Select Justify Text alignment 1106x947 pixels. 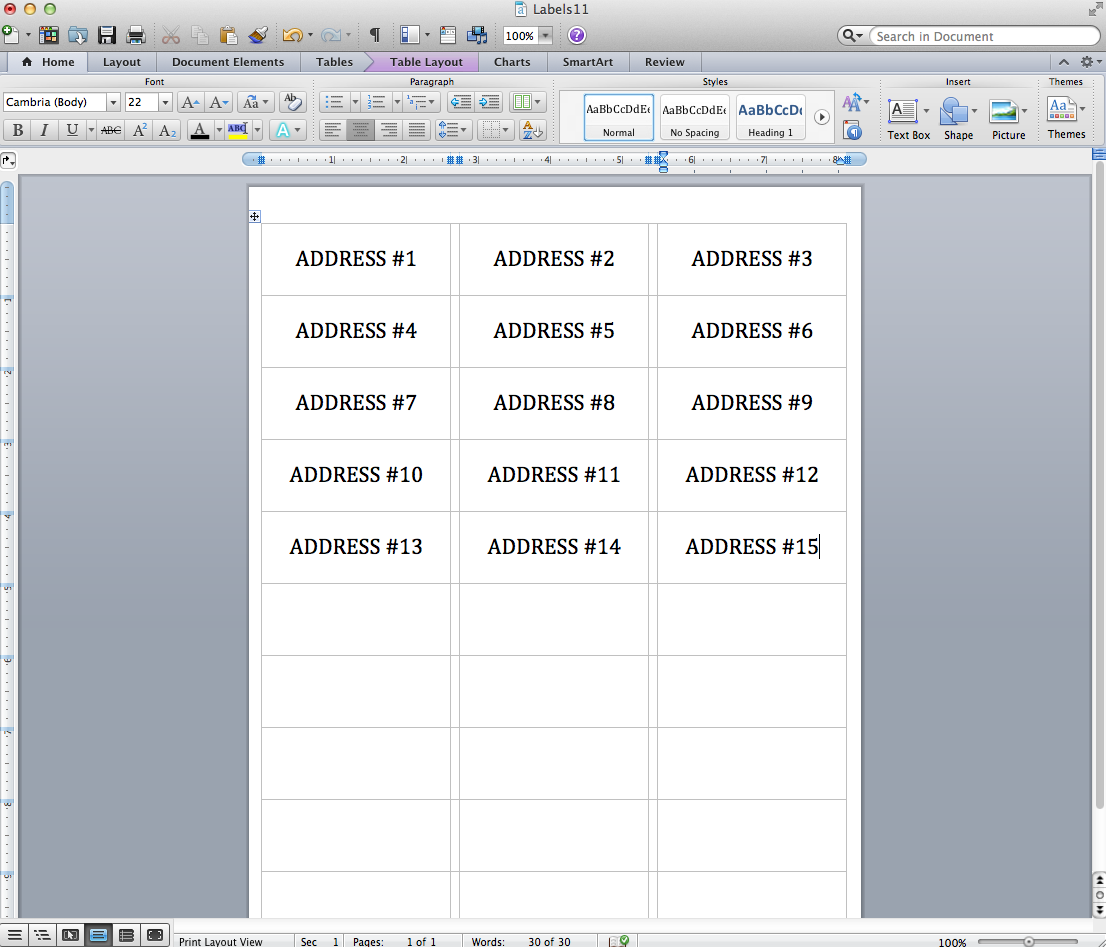417,130
